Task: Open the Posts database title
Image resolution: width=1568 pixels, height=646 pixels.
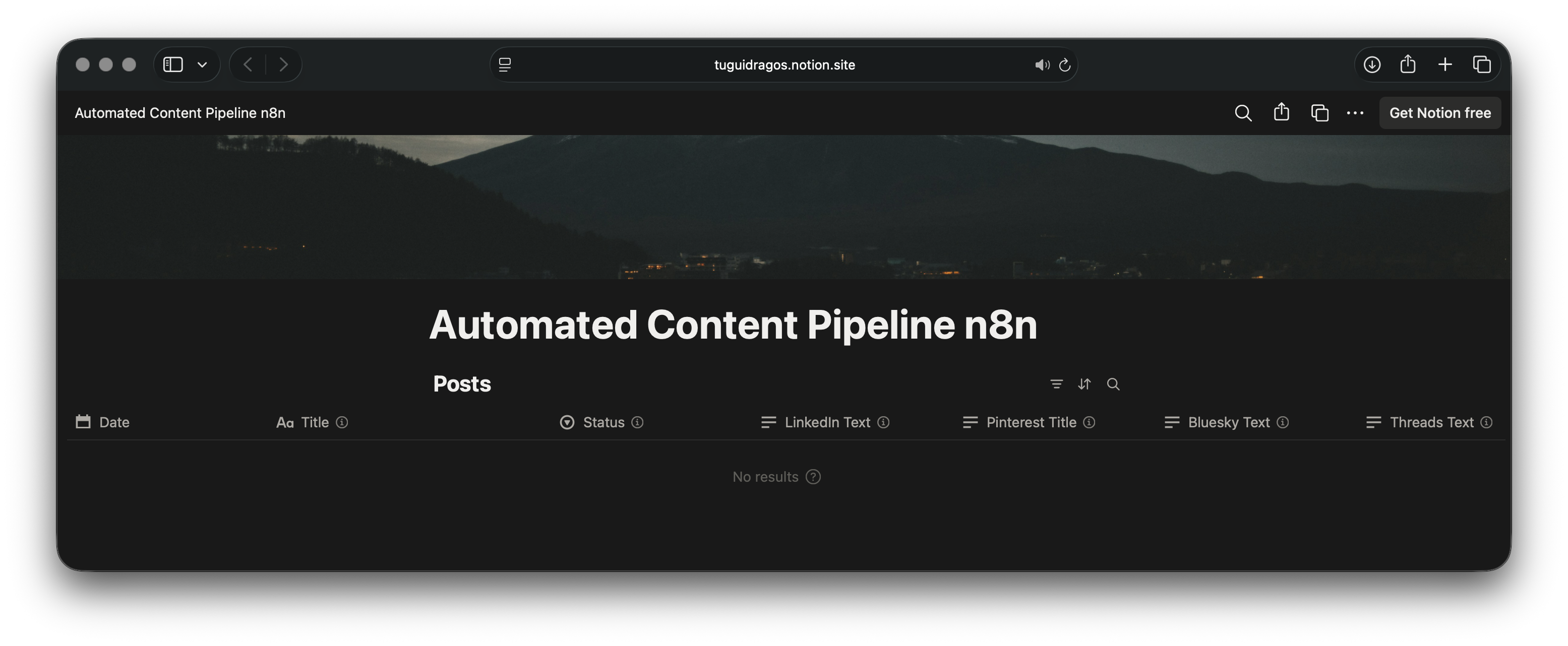Action: tap(462, 384)
